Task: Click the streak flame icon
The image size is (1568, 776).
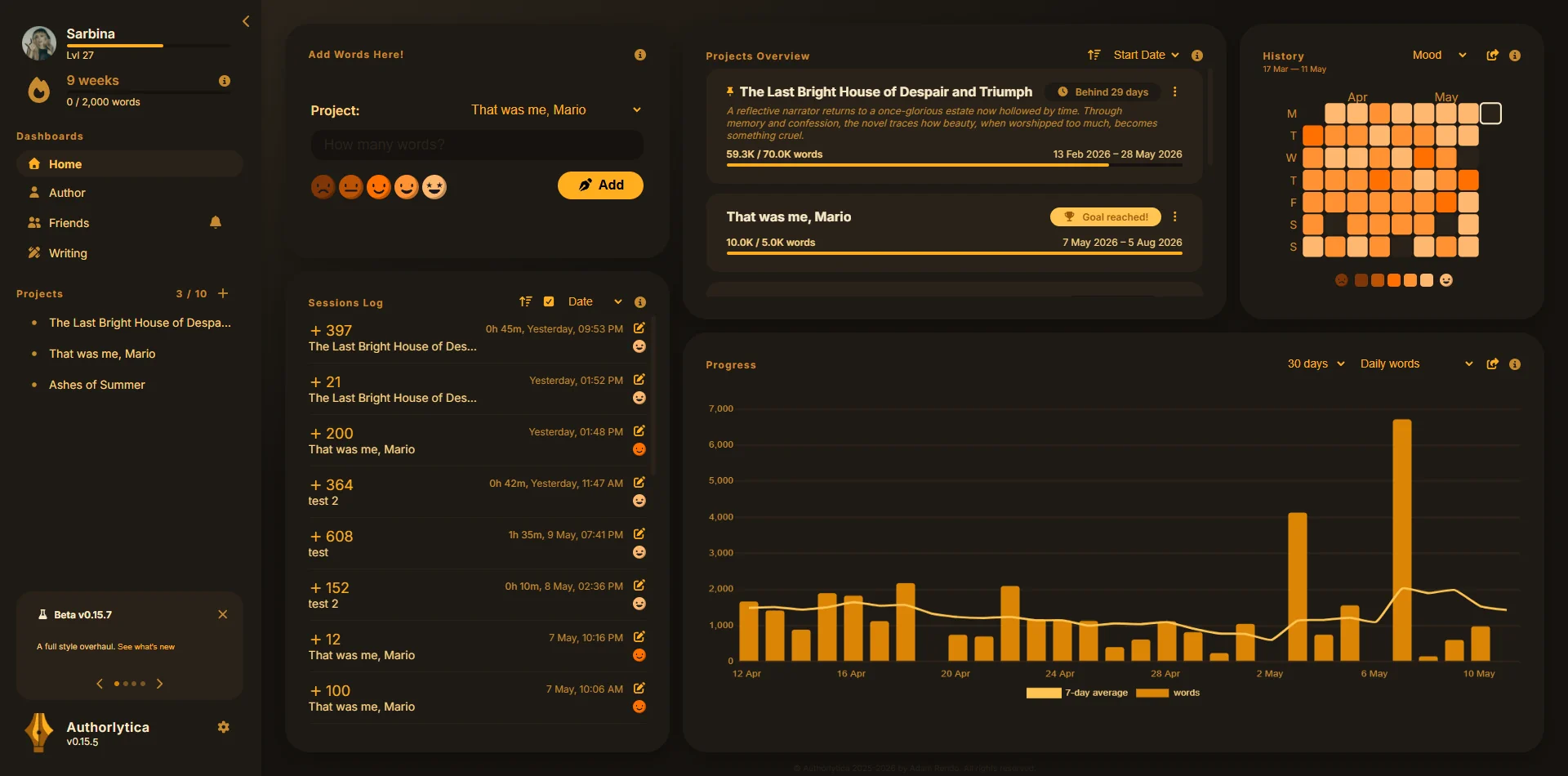Action: [38, 90]
